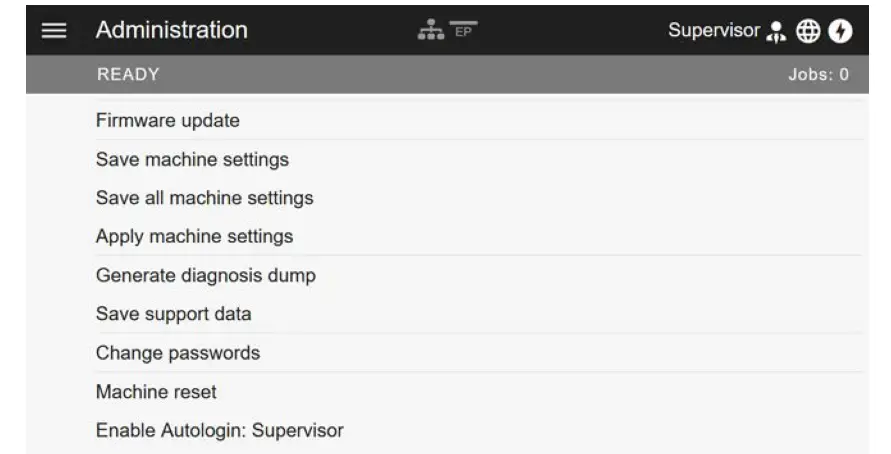Choose Save all machine settings

pyautogui.click(x=204, y=198)
